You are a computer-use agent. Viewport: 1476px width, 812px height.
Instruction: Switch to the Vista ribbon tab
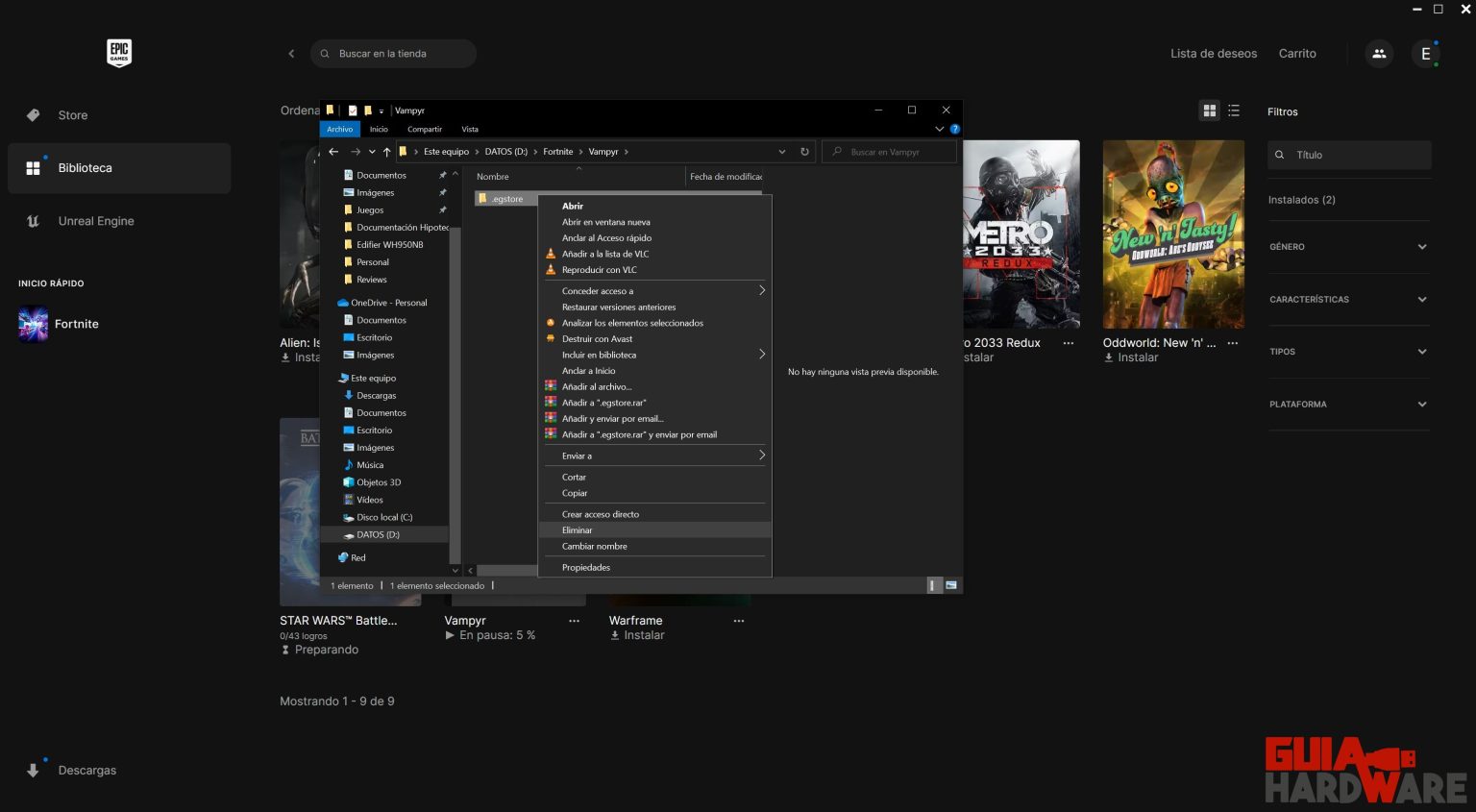(470, 129)
